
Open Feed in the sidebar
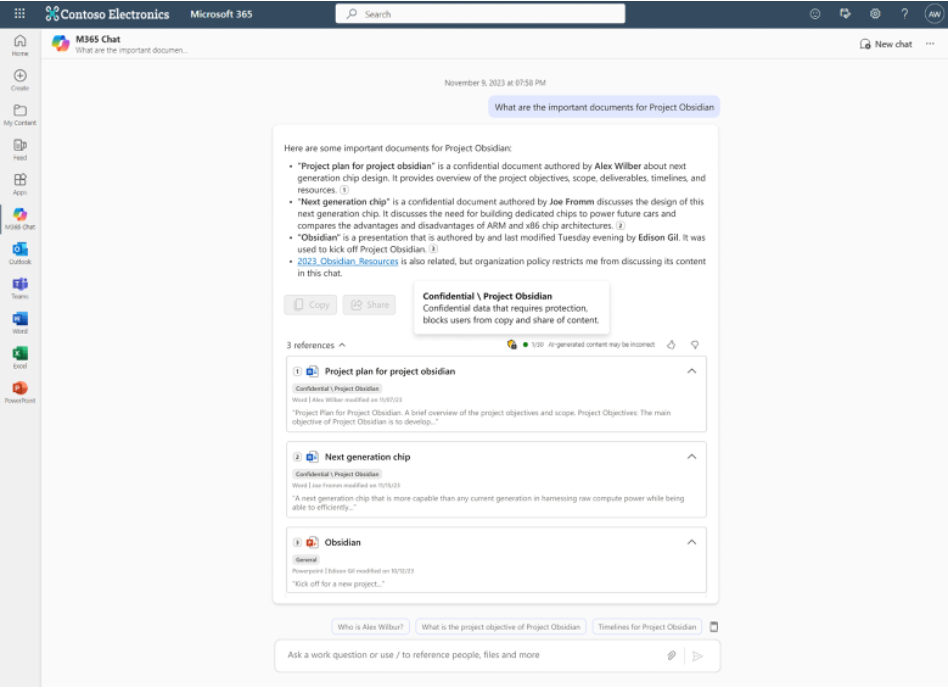click(20, 149)
